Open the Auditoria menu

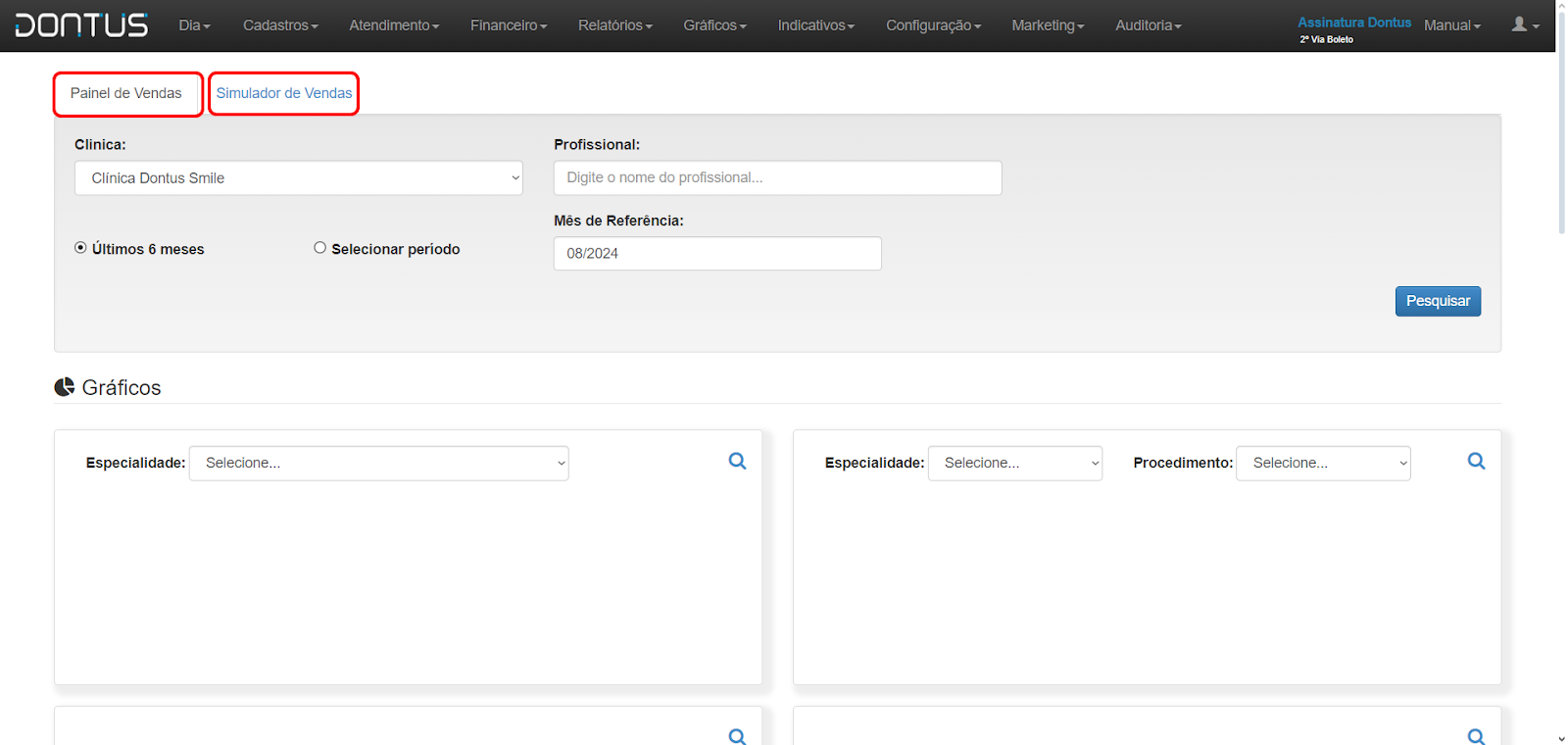(1149, 25)
